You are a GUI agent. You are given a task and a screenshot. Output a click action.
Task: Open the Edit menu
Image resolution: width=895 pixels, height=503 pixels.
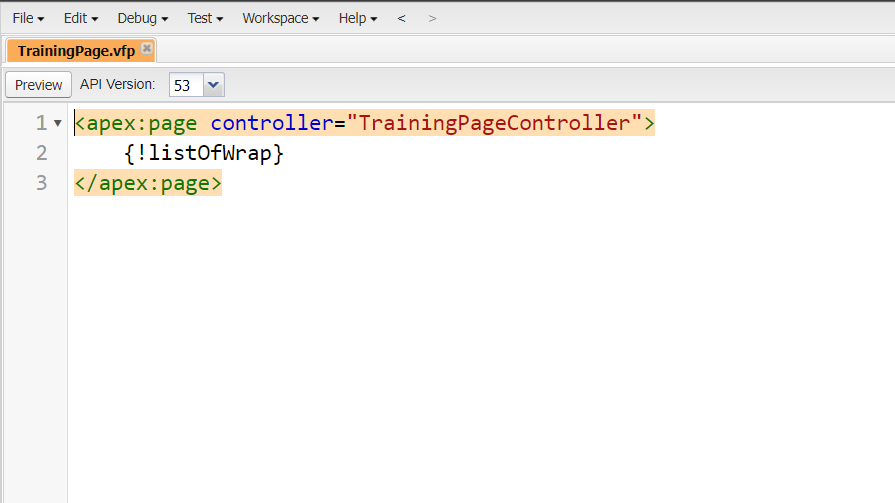[81, 18]
